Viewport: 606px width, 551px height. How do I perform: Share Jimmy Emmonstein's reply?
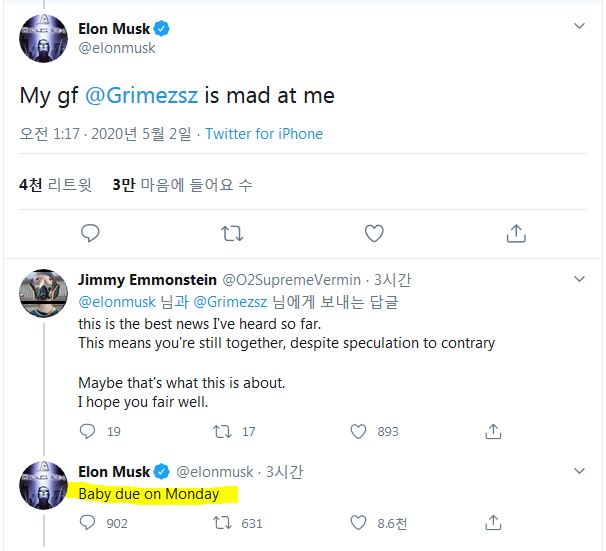click(493, 431)
